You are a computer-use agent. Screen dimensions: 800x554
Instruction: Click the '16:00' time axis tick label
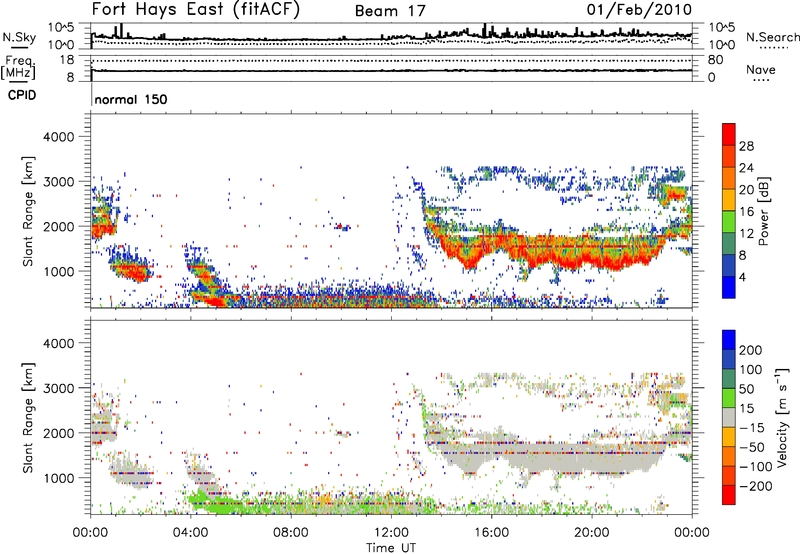(491, 533)
